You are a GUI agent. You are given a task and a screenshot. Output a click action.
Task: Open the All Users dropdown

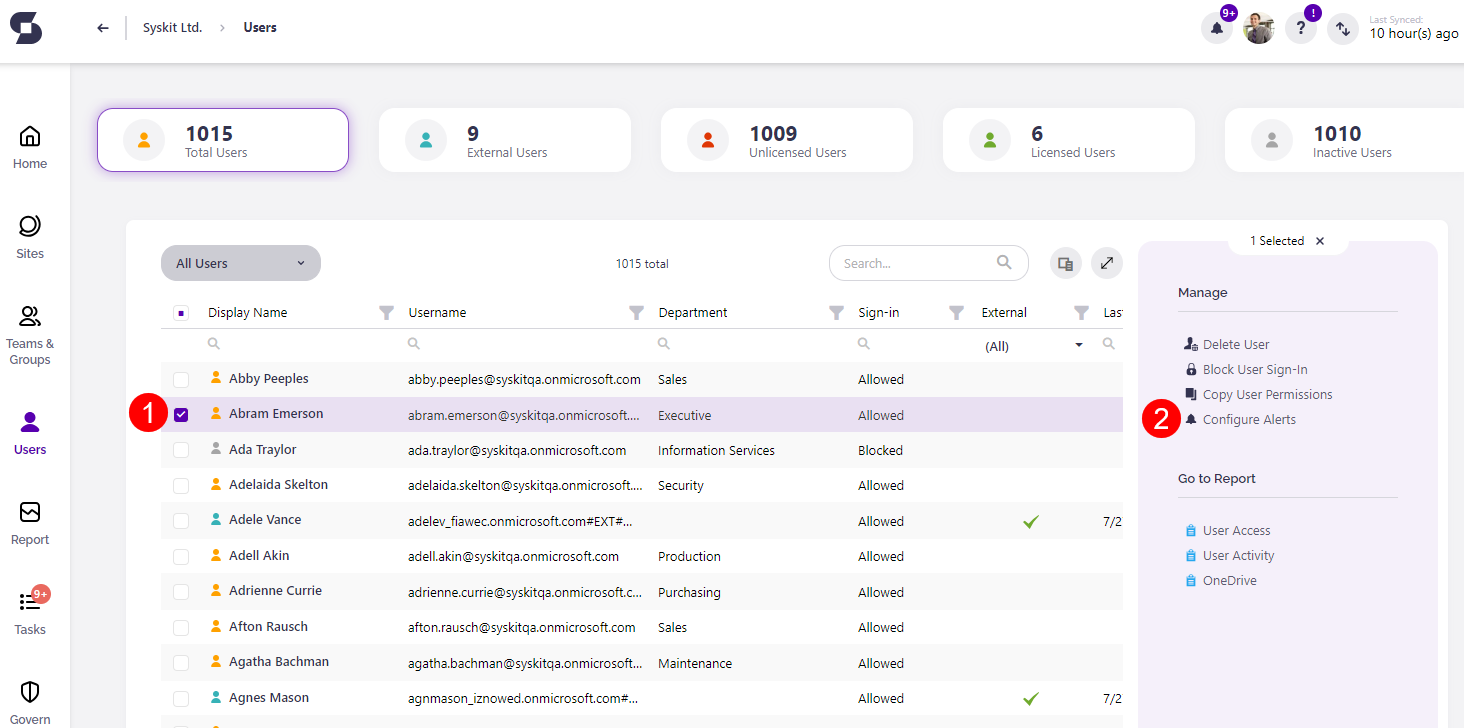tap(240, 262)
